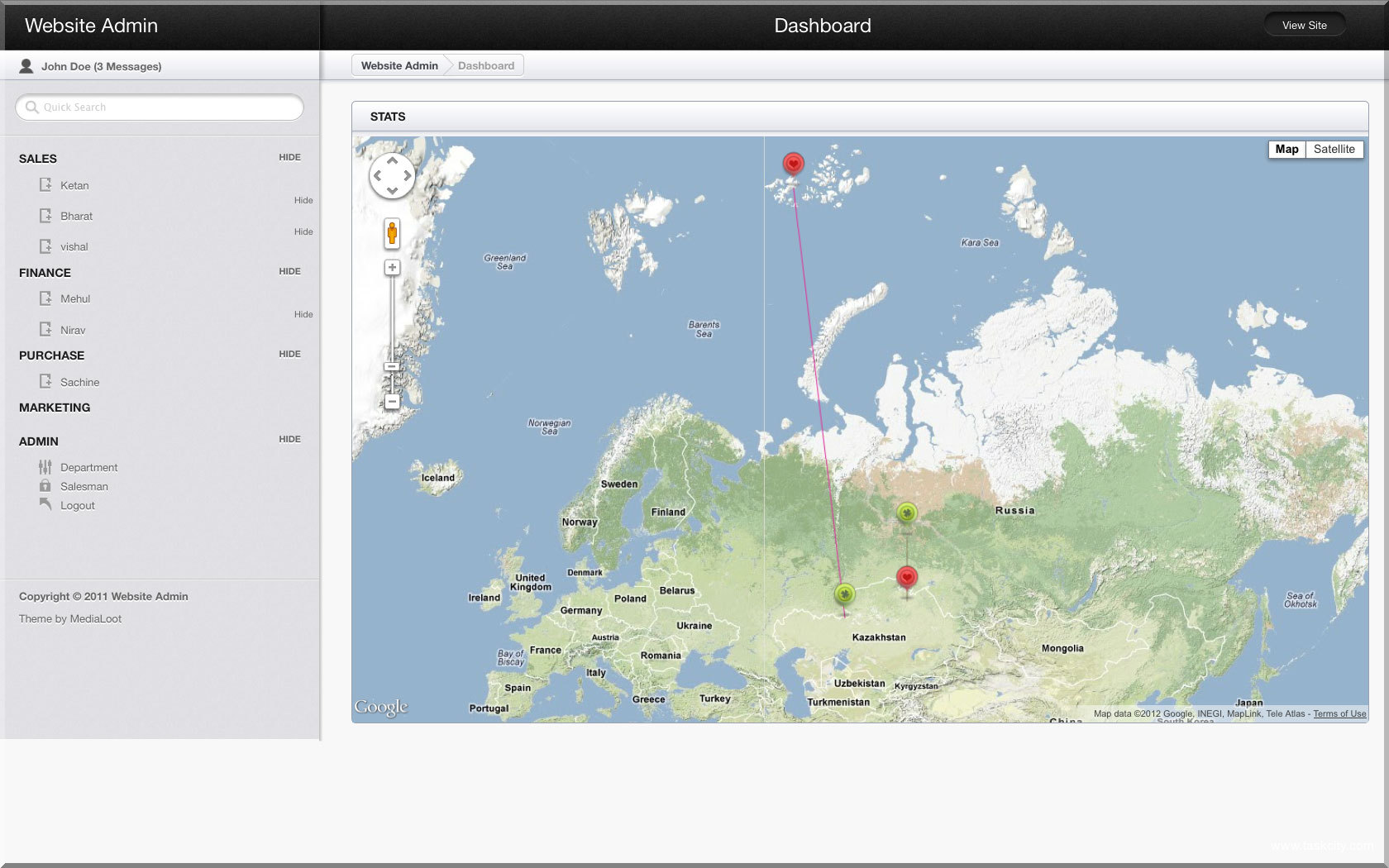Open the Mehul finance entry

click(x=75, y=298)
